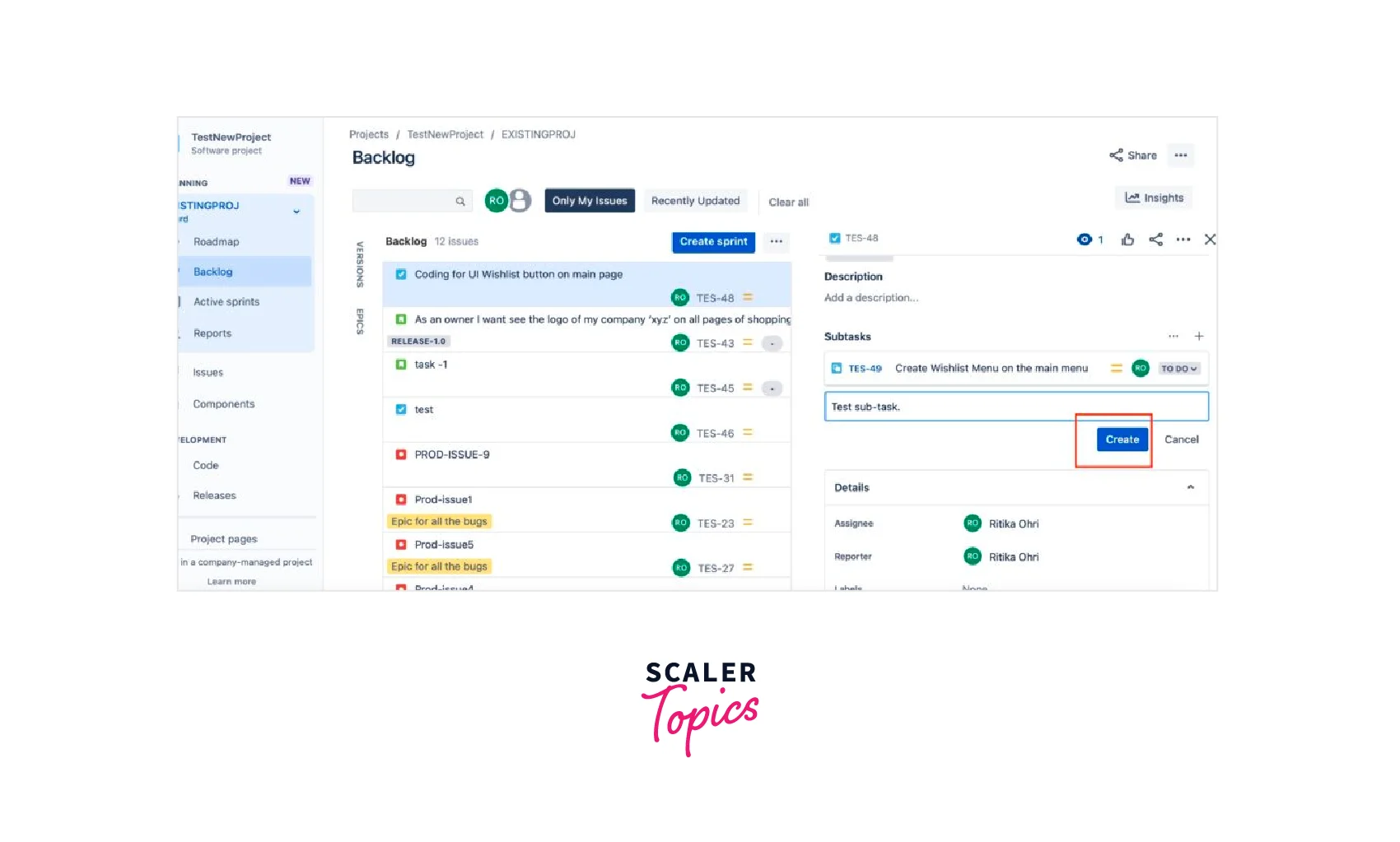Go to Releases in sidebar
The width and height of the screenshot is (1400, 842).
click(214, 495)
